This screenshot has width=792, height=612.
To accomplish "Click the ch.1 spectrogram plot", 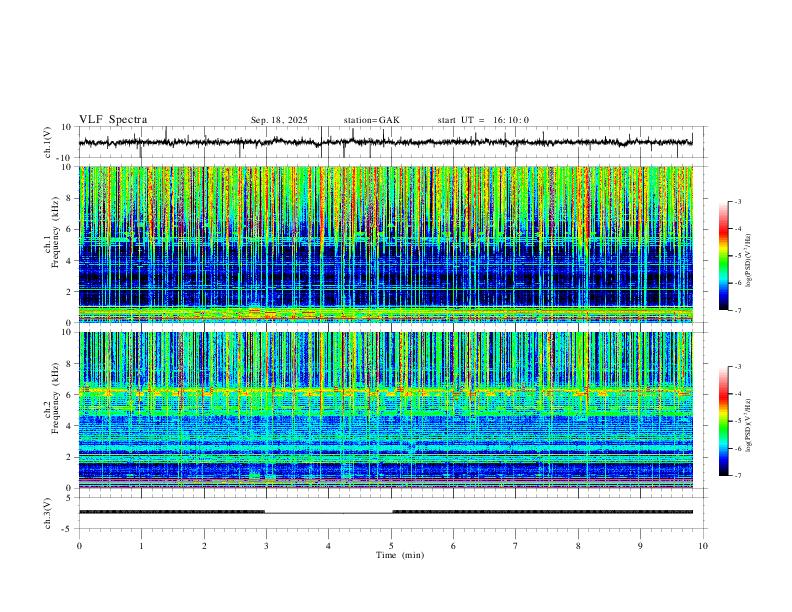I will [386, 244].
